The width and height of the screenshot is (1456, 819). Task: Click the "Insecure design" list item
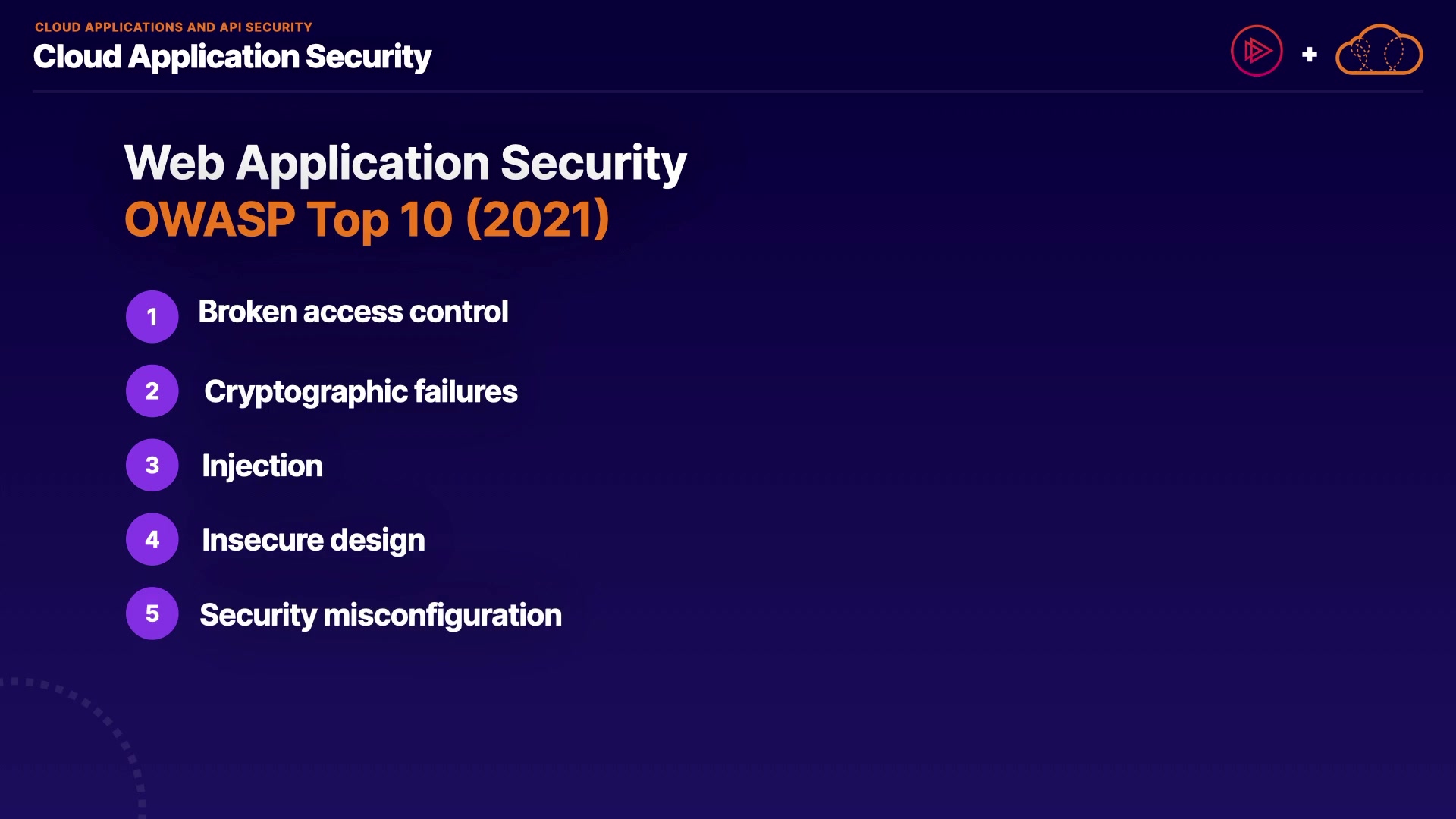[x=313, y=540]
